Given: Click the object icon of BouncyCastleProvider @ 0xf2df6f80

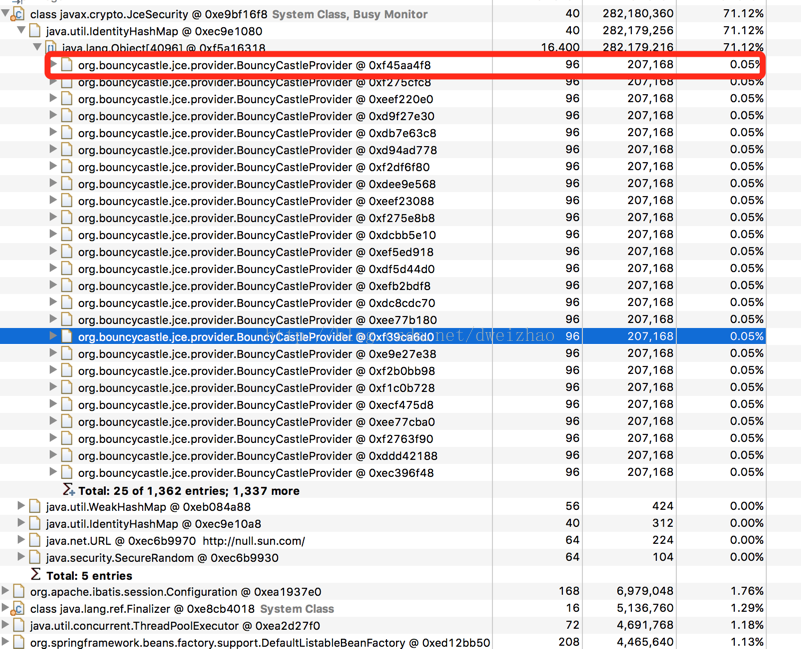Looking at the screenshot, I should coord(66,167).
